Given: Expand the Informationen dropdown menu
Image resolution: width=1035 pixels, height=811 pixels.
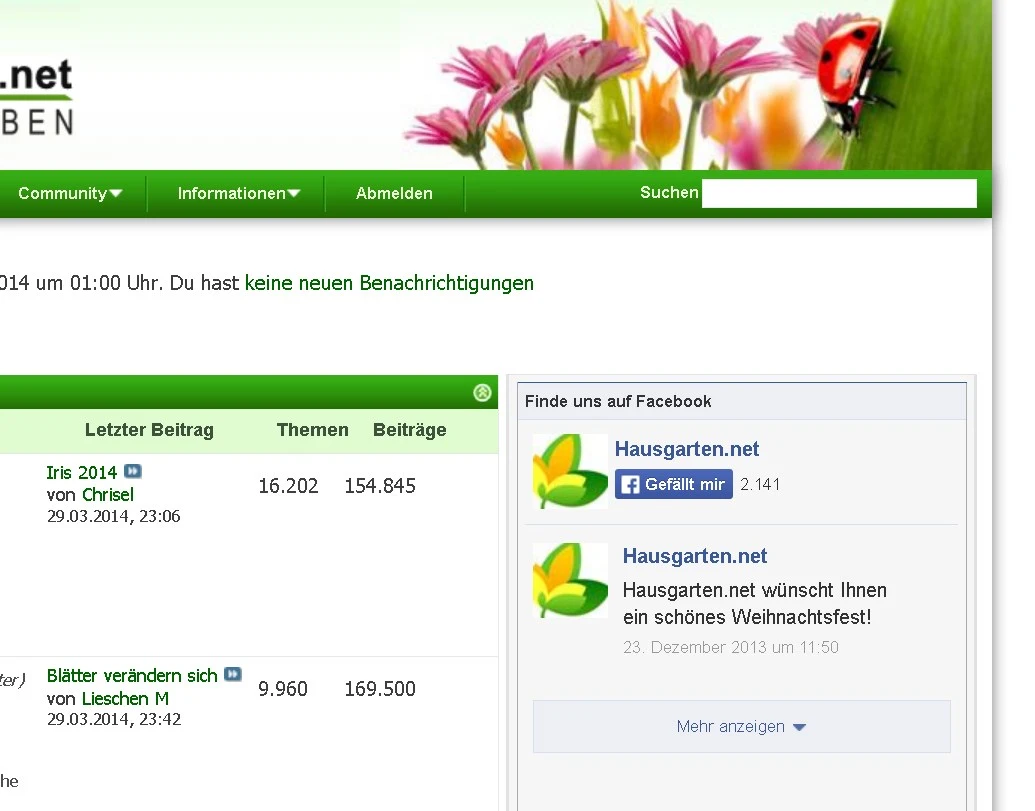Looking at the screenshot, I should point(238,194).
